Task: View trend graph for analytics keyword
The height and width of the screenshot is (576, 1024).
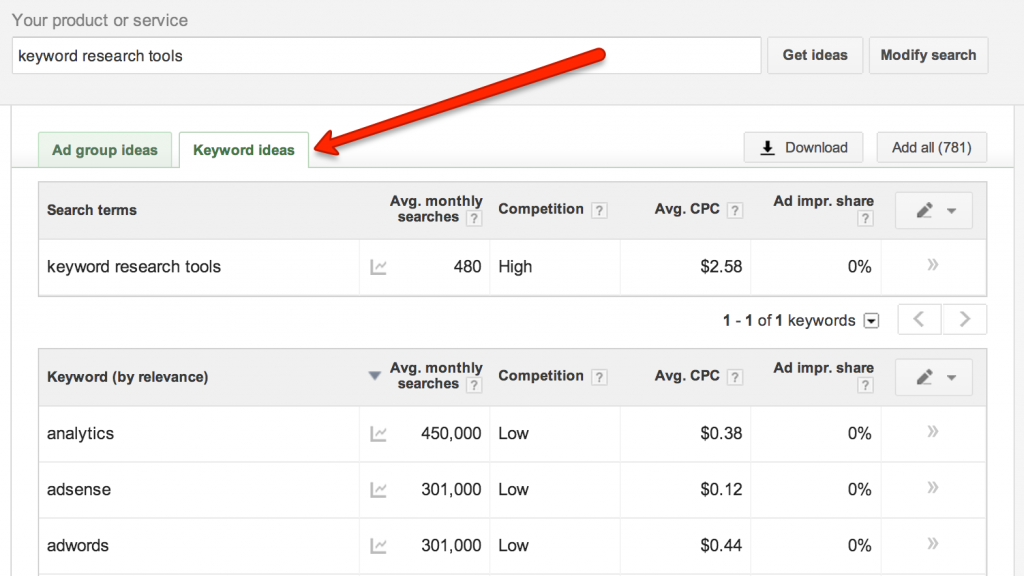Action: click(380, 433)
